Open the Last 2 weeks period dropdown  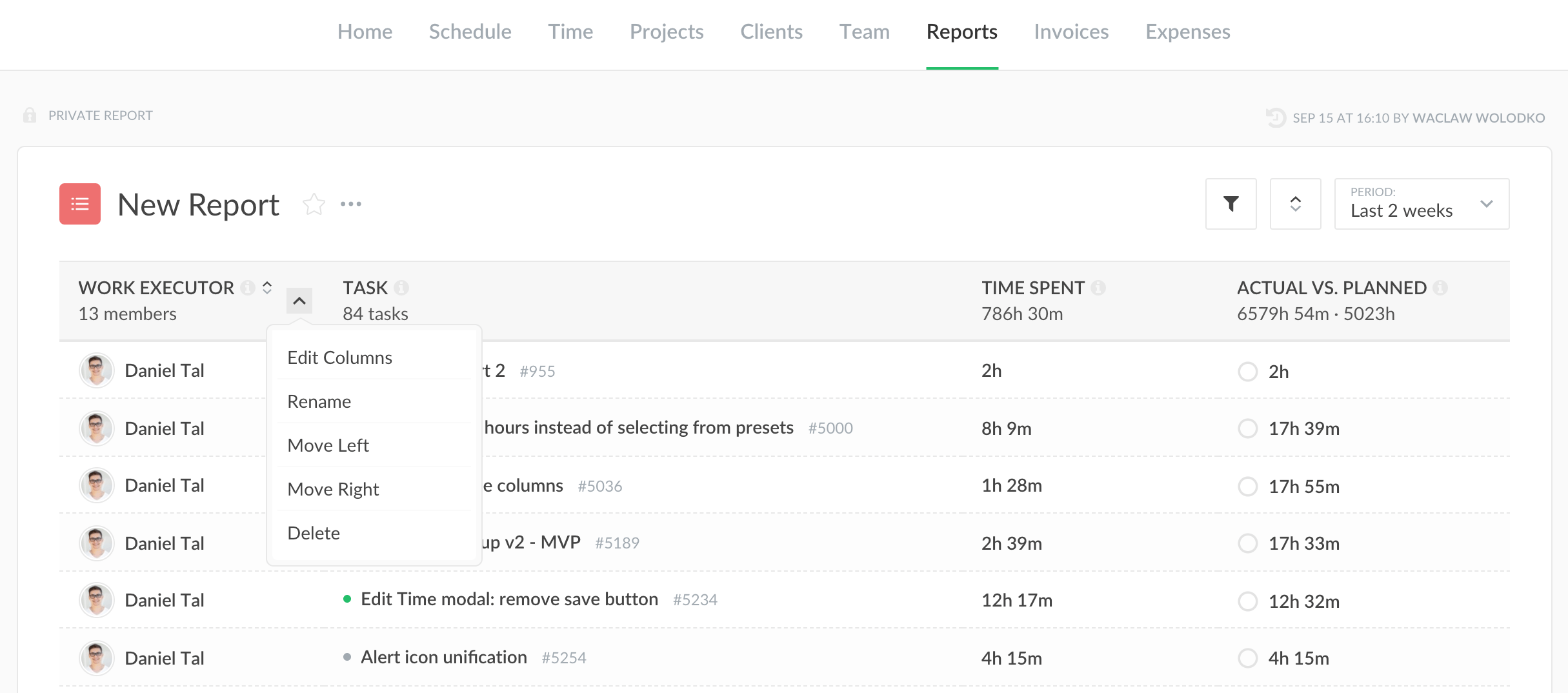click(1420, 204)
